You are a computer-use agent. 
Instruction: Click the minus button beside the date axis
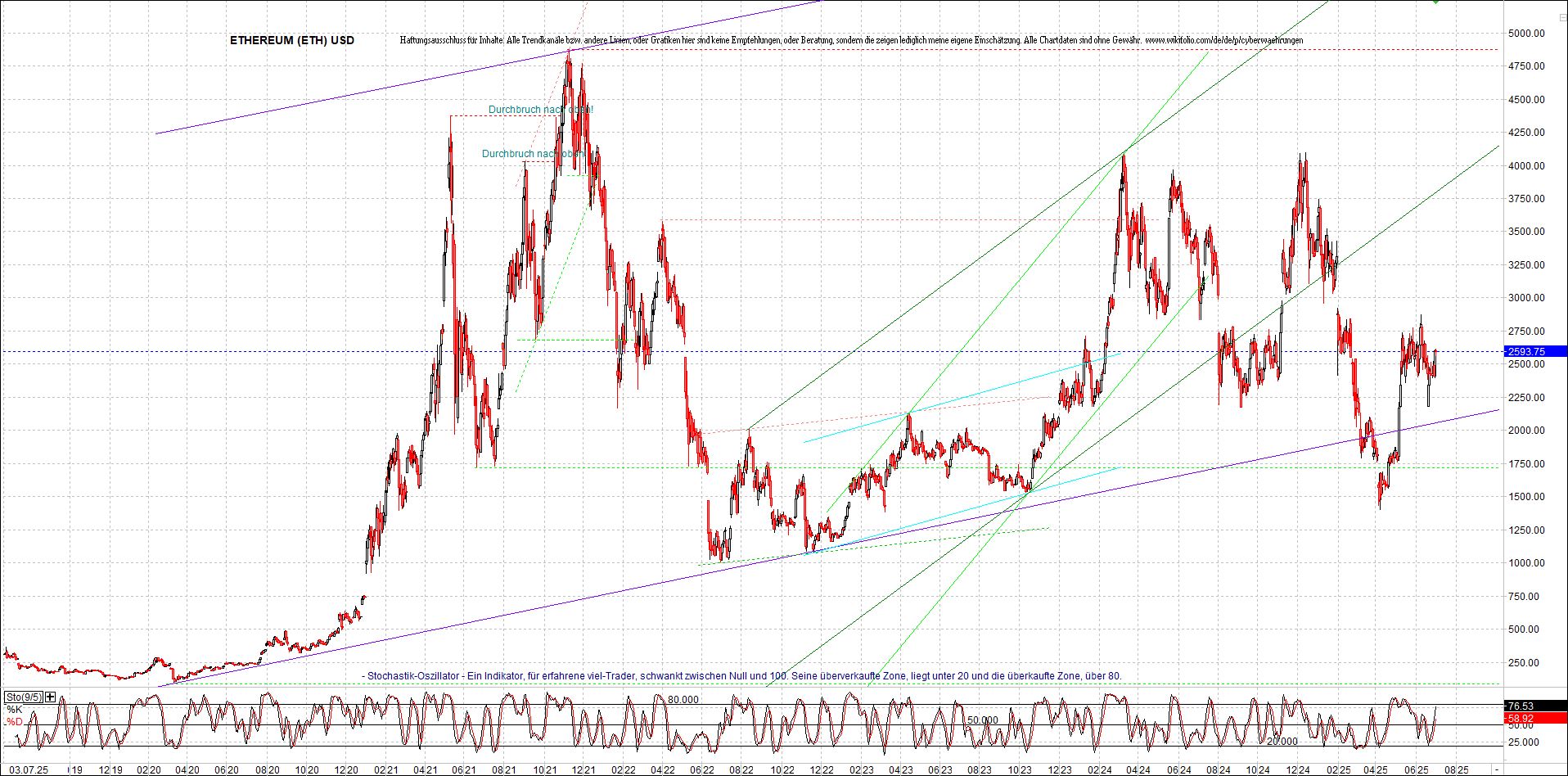1497,770
